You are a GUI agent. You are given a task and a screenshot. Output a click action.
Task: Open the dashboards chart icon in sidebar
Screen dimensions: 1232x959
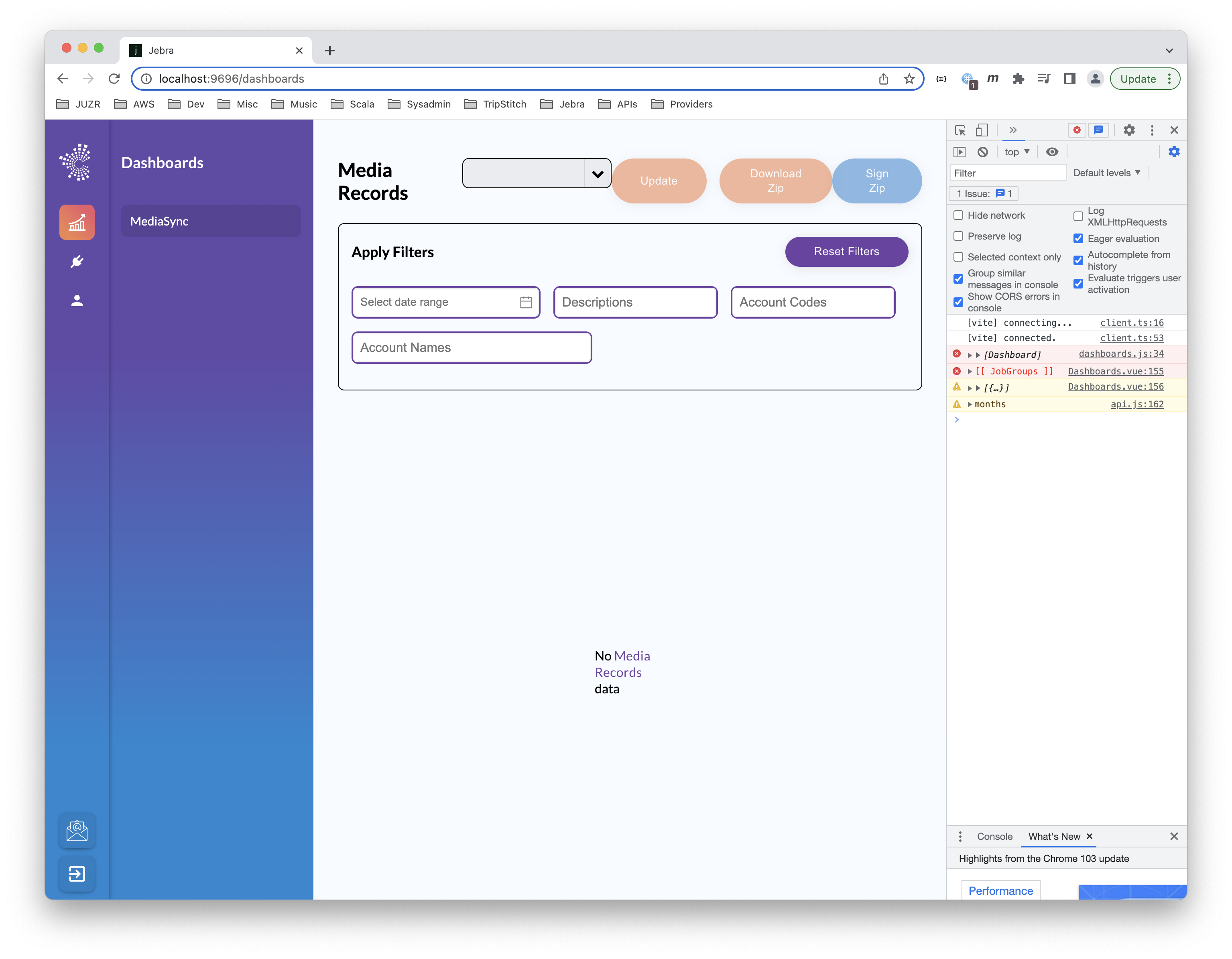coord(77,222)
